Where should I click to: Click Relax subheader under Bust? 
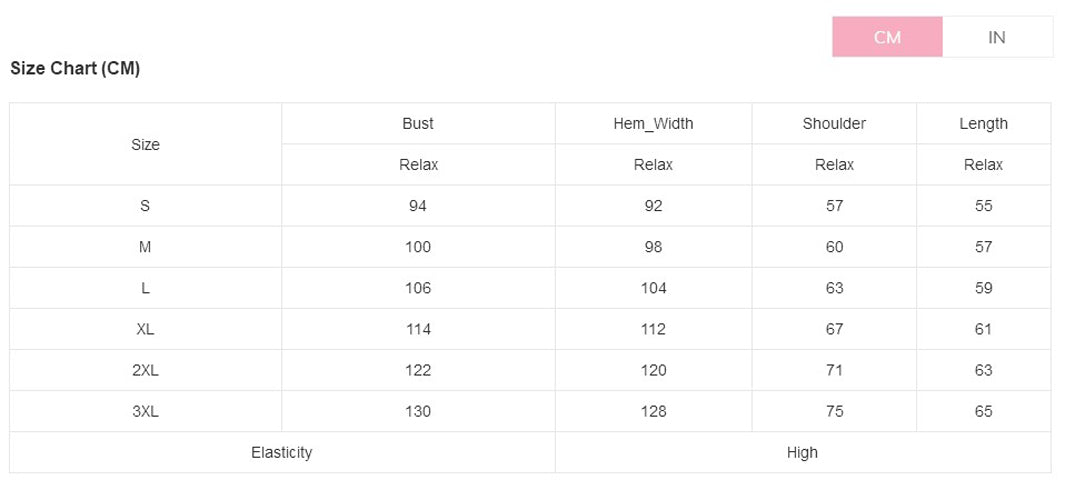coord(418,164)
